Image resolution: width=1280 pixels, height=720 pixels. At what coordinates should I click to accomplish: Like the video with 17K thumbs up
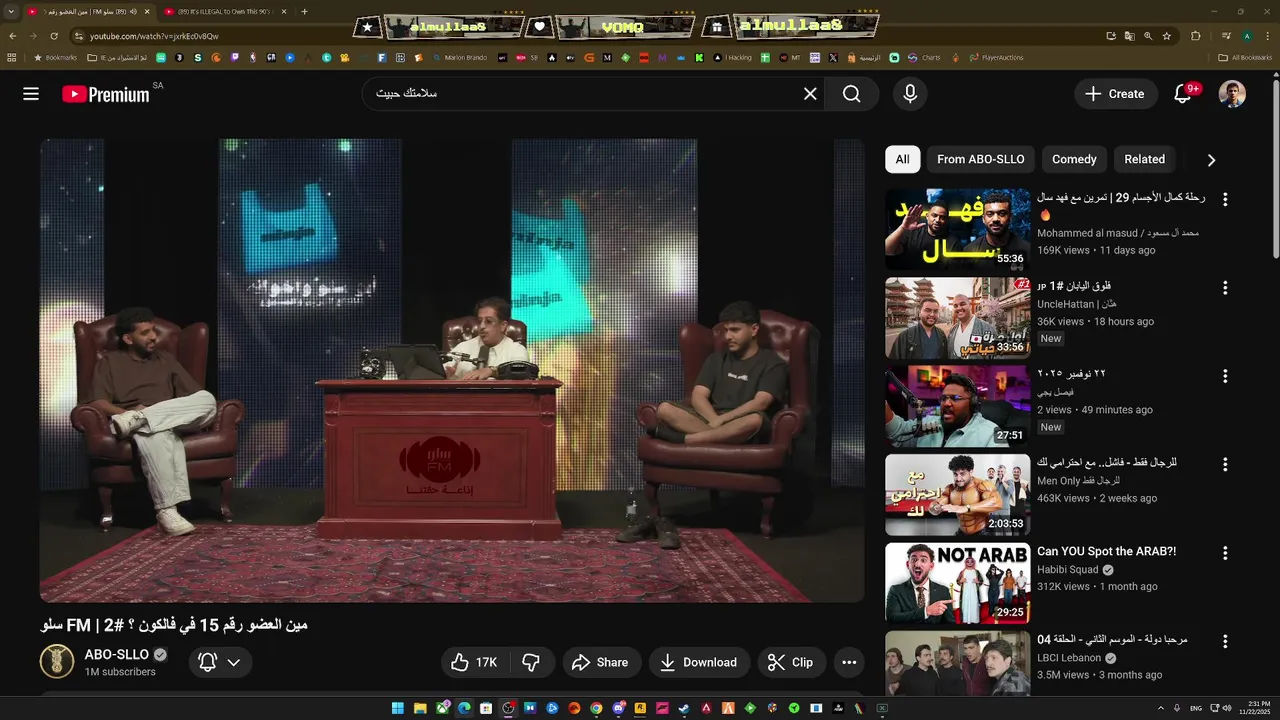pyautogui.click(x=475, y=662)
